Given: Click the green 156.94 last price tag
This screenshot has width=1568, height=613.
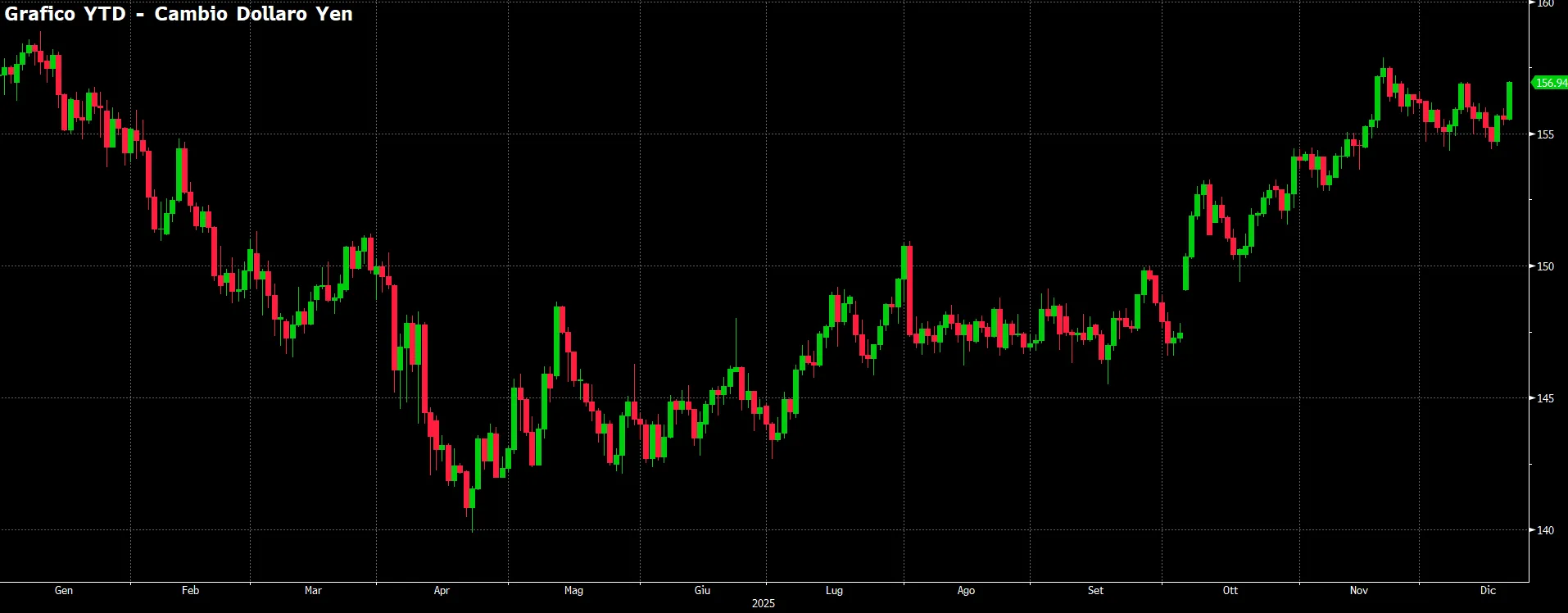Looking at the screenshot, I should (1549, 83).
